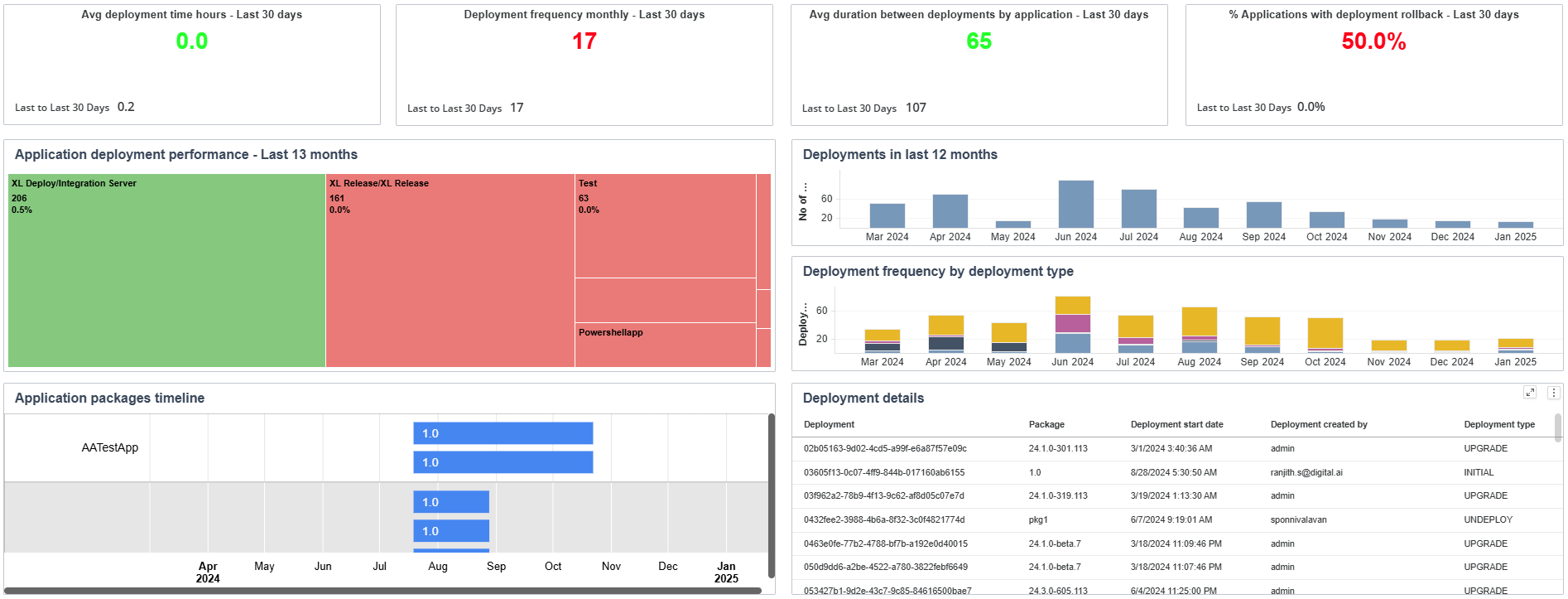
Task: Select the AATestApp row label in timeline
Action: tap(110, 447)
